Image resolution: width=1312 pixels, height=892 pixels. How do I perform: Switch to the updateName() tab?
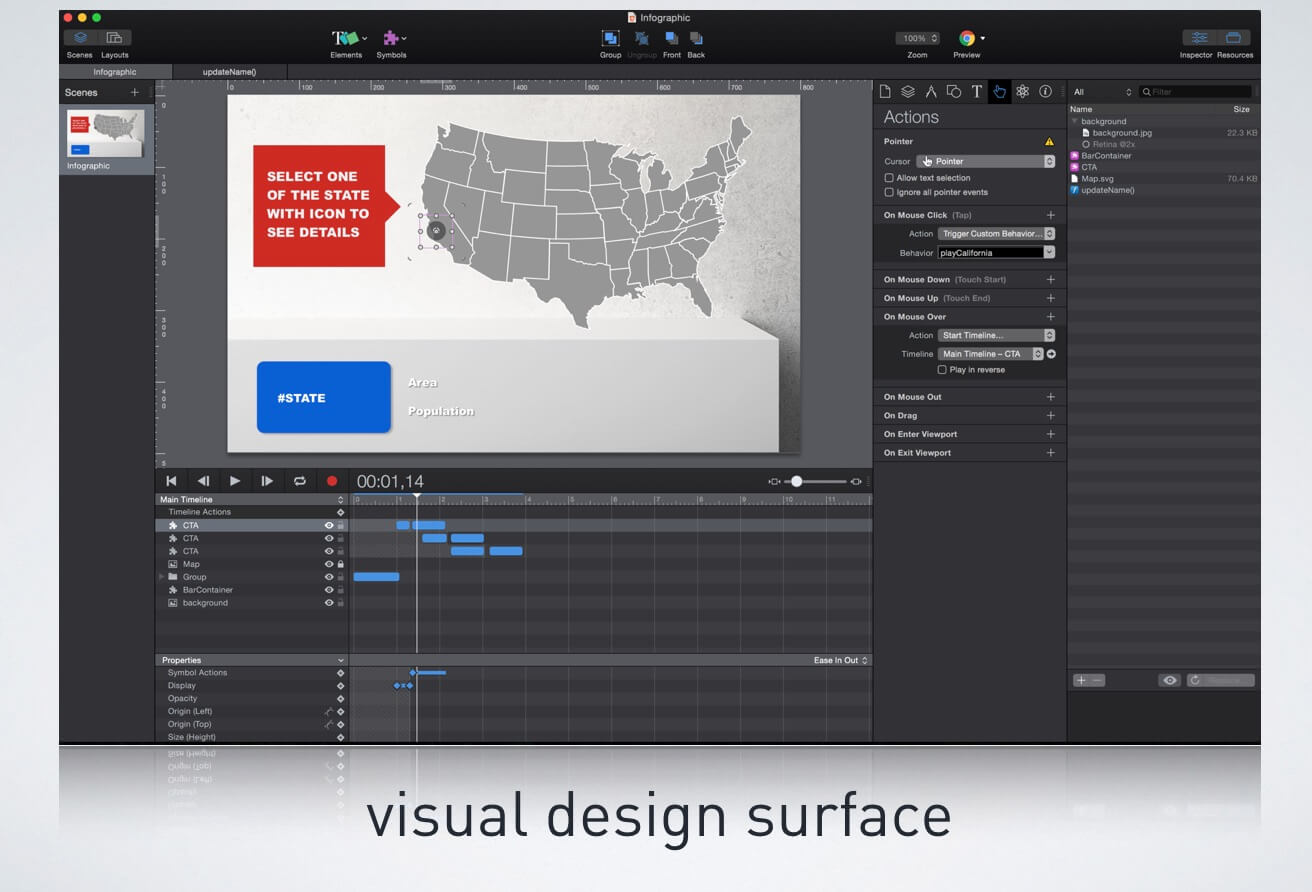pos(229,72)
